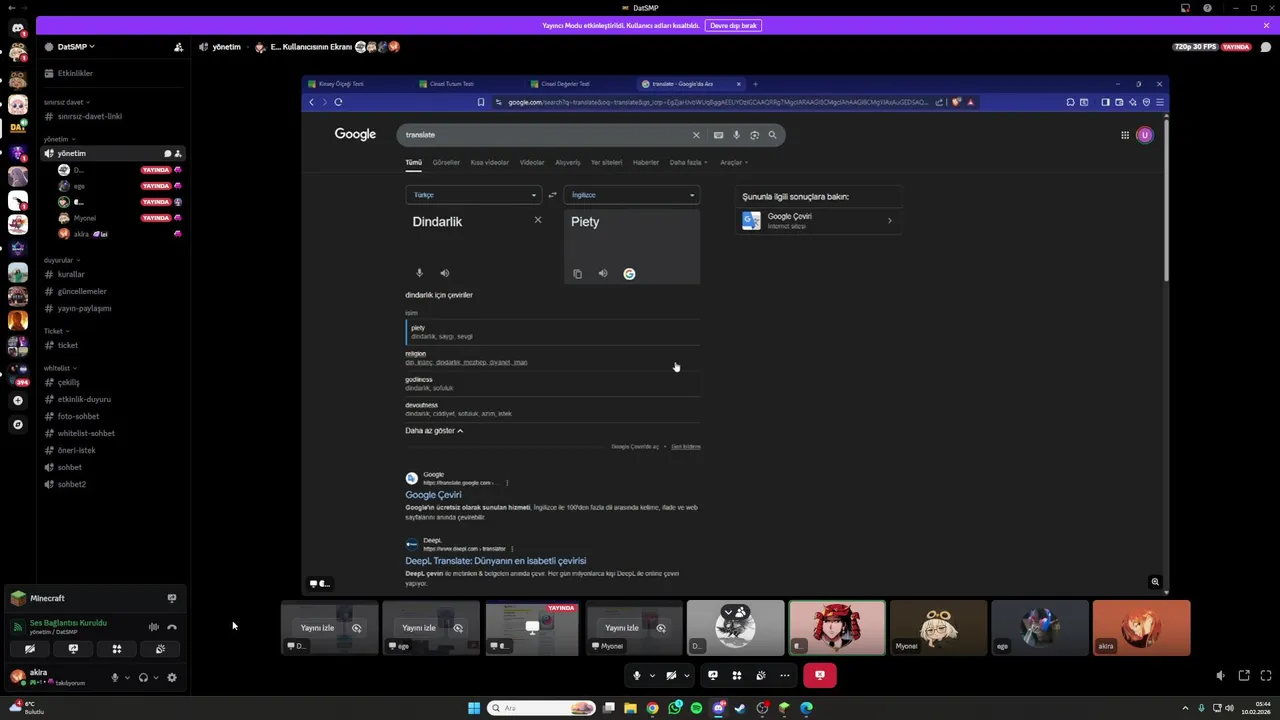Open File Explorer from the taskbar

point(630,708)
